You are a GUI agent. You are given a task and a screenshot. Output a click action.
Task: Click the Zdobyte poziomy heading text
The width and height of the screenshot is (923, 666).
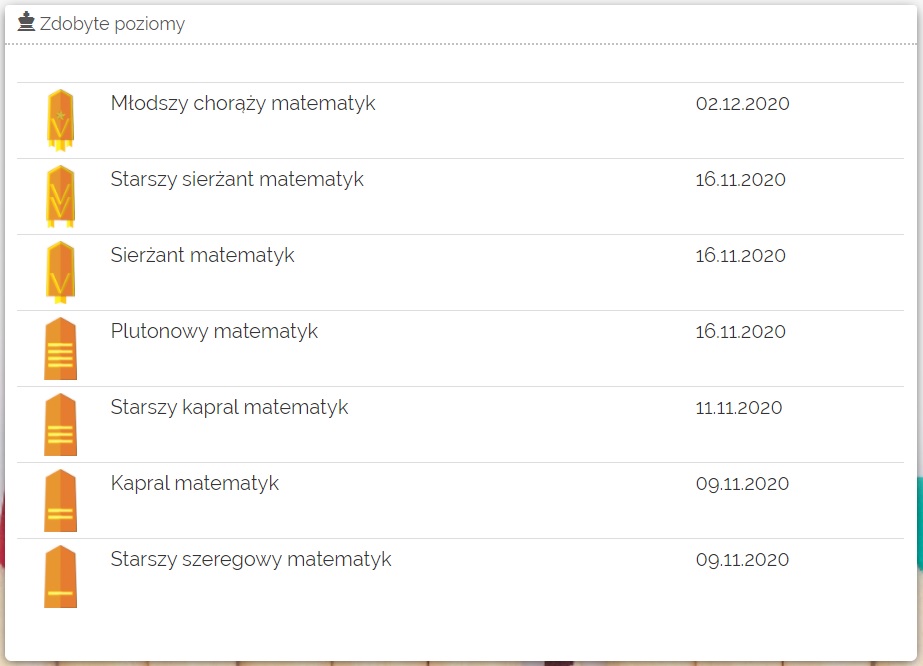pyautogui.click(x=112, y=24)
